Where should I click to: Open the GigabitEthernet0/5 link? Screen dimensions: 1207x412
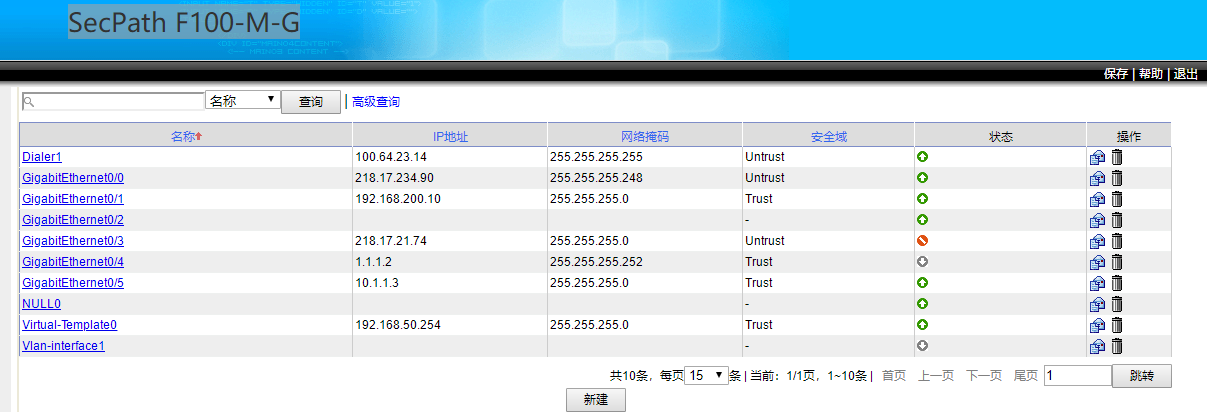click(73, 283)
